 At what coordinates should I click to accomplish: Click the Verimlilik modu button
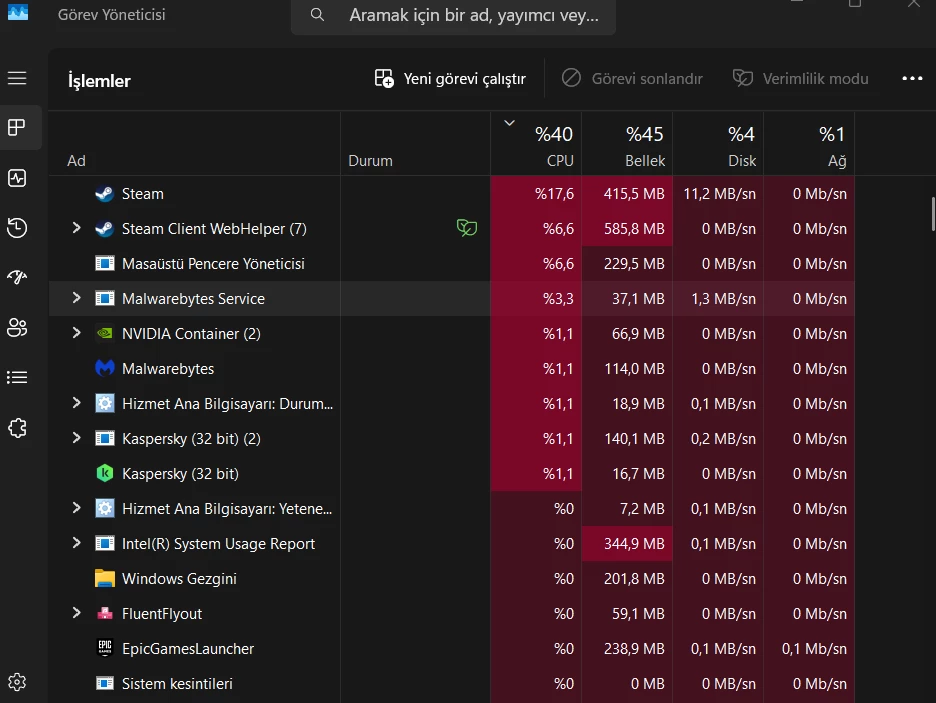point(799,78)
